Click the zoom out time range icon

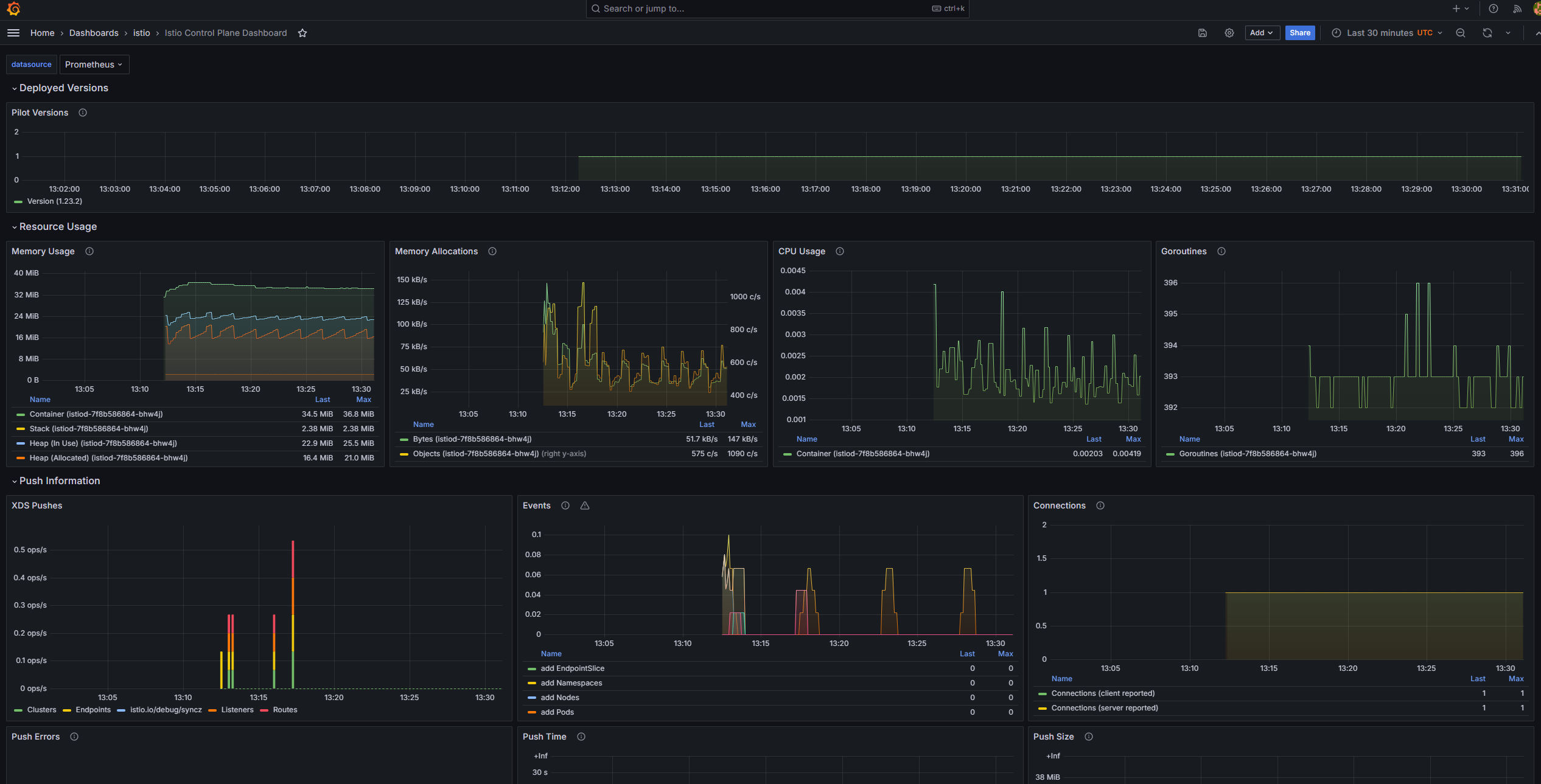click(x=1460, y=33)
